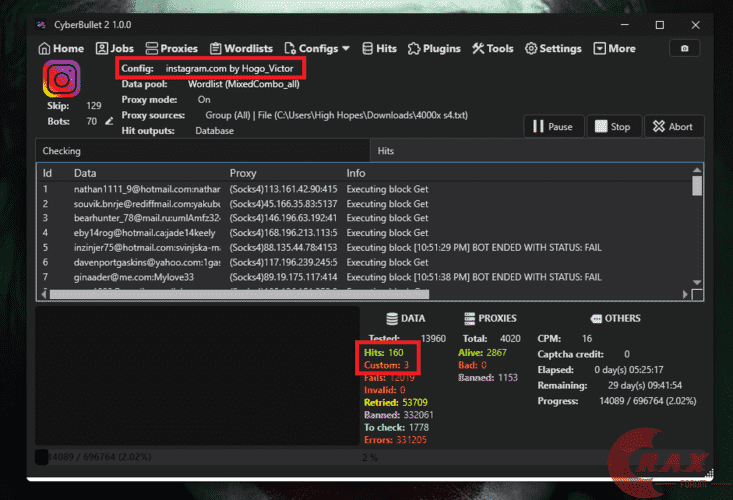This screenshot has height=500, width=733.
Task: Click the Skip value 129
Action: [x=93, y=106]
